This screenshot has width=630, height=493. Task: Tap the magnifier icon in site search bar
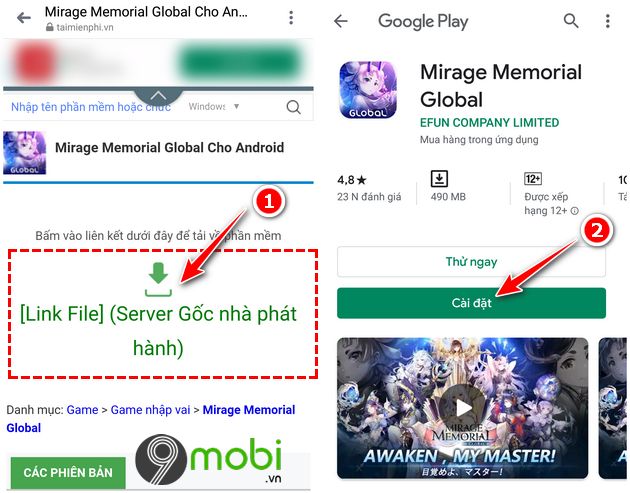click(294, 107)
